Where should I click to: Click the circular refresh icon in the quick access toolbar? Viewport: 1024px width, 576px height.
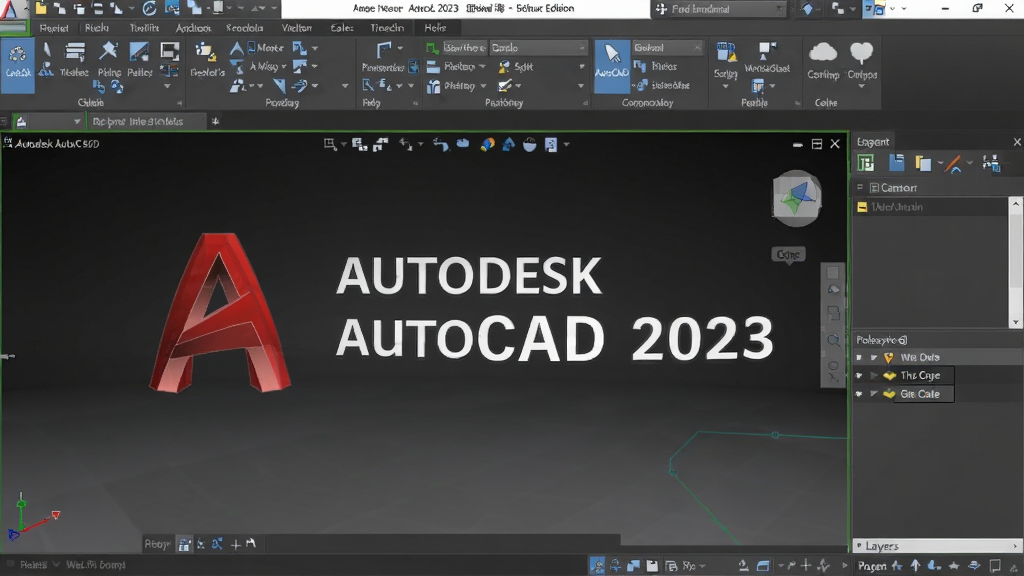point(150,8)
